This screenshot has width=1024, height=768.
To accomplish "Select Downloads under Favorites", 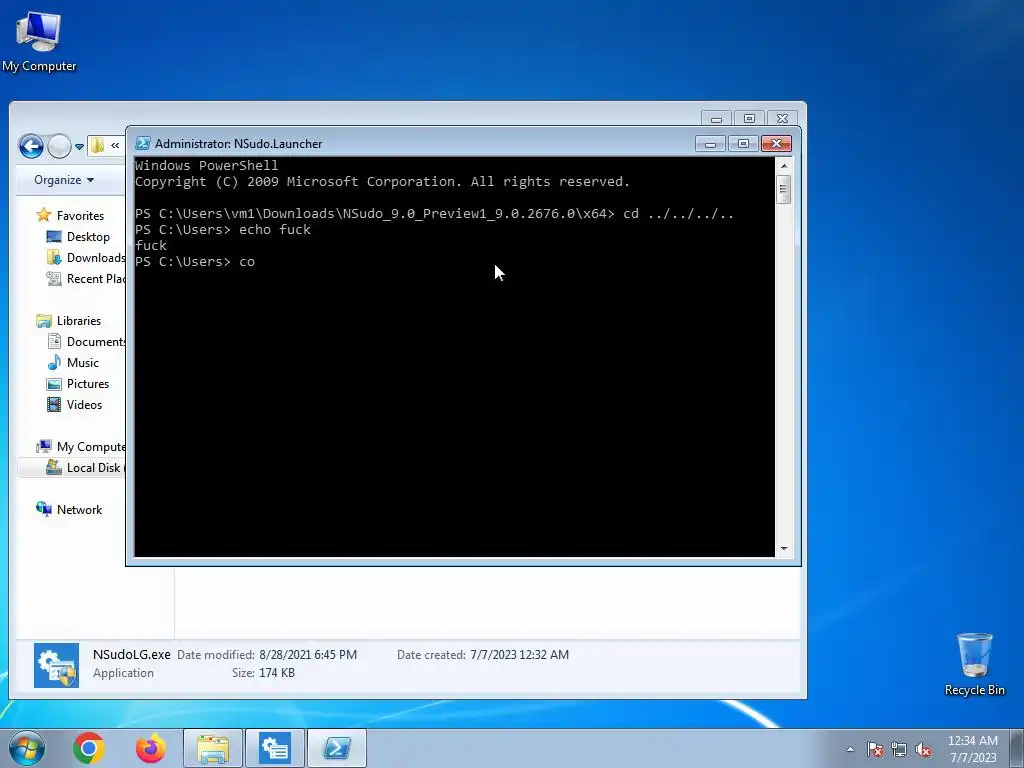I will point(86,257).
